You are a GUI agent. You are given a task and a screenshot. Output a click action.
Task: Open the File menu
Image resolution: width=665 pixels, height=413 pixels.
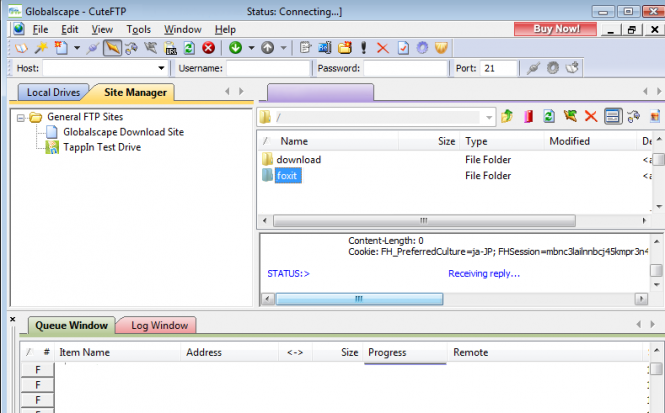pos(40,29)
